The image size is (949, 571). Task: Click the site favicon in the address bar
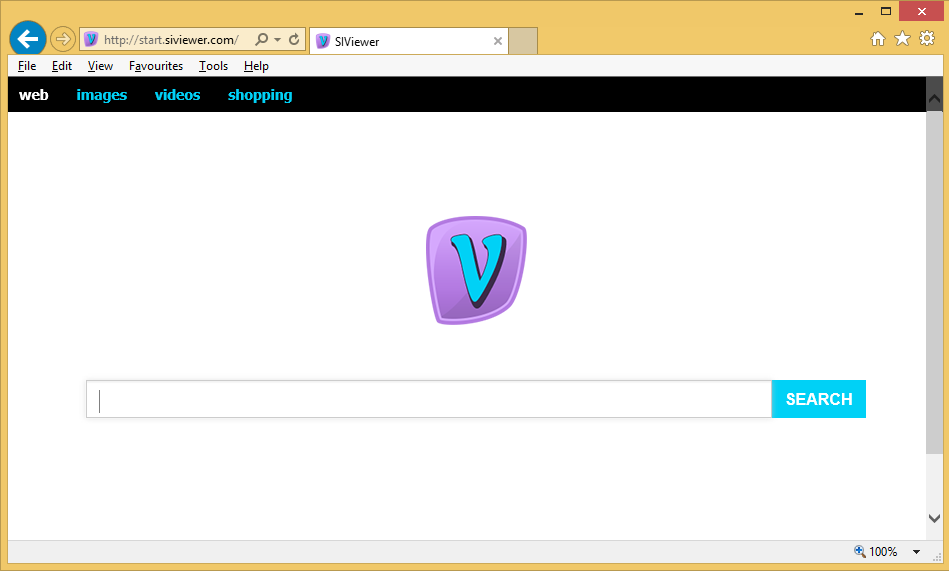91,39
